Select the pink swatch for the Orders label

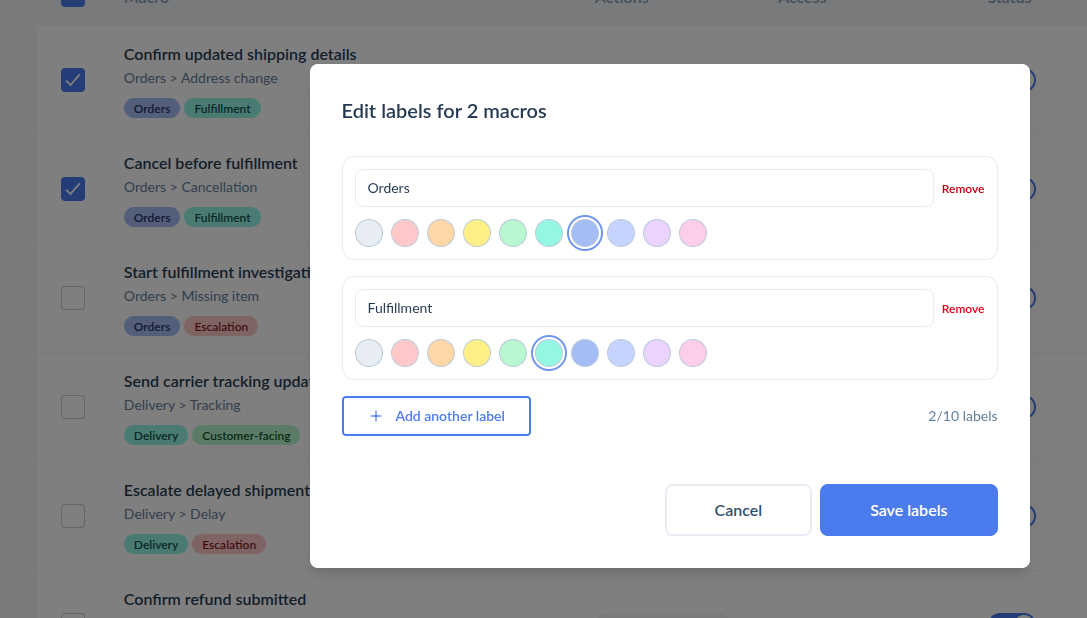coord(693,233)
